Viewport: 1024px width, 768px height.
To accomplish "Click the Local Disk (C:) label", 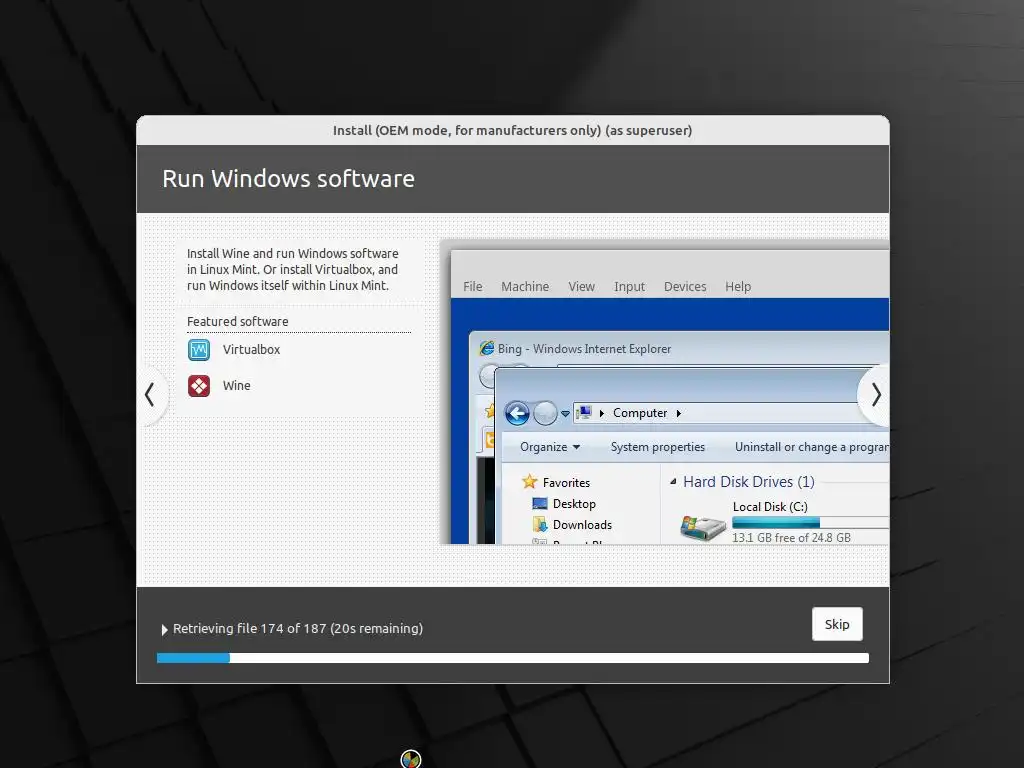I will [770, 507].
